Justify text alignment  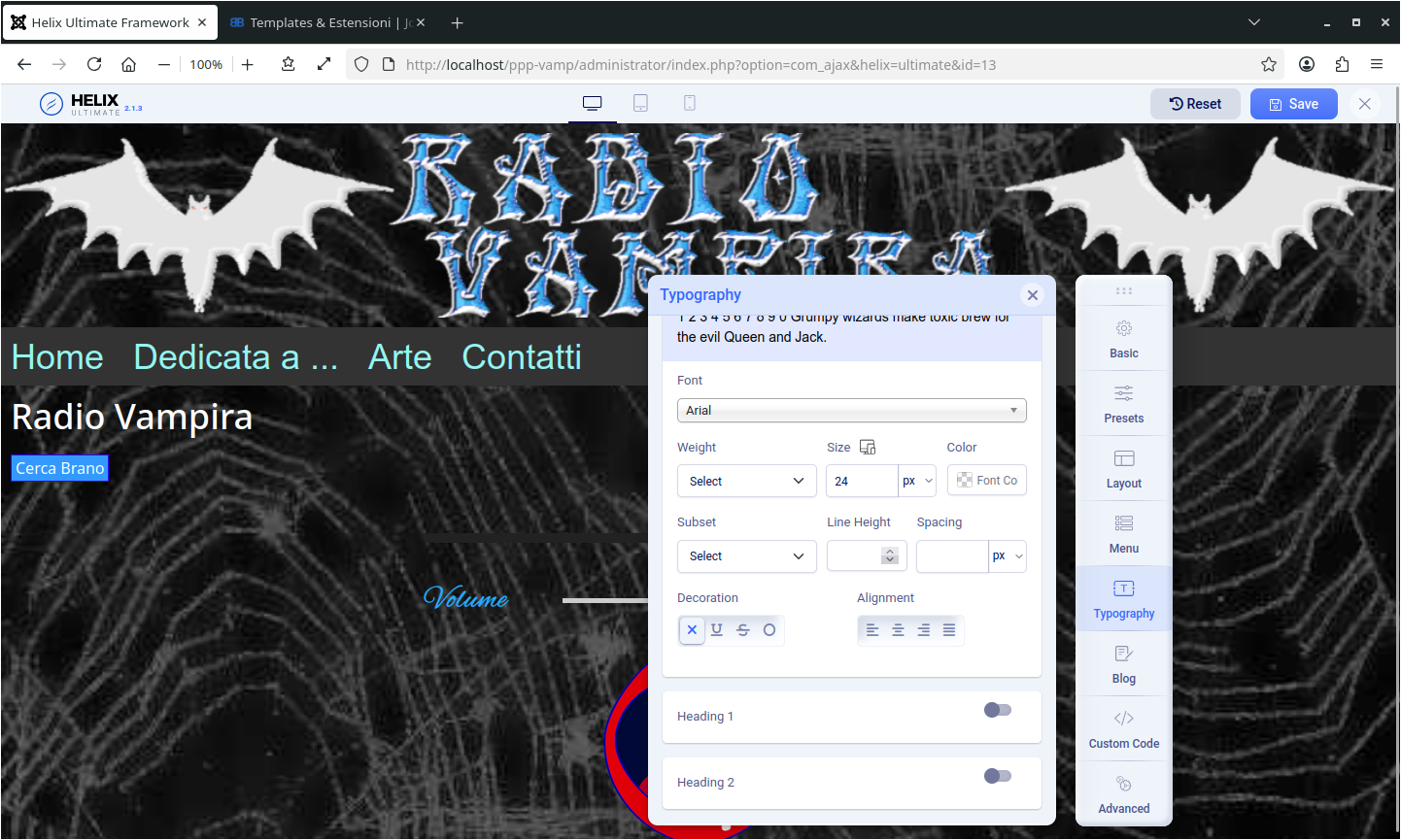tap(949, 630)
